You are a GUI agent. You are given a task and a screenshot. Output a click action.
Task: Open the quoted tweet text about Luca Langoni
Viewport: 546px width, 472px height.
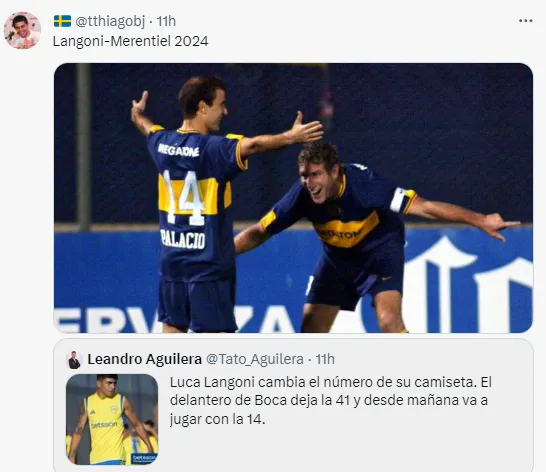tap(330, 401)
